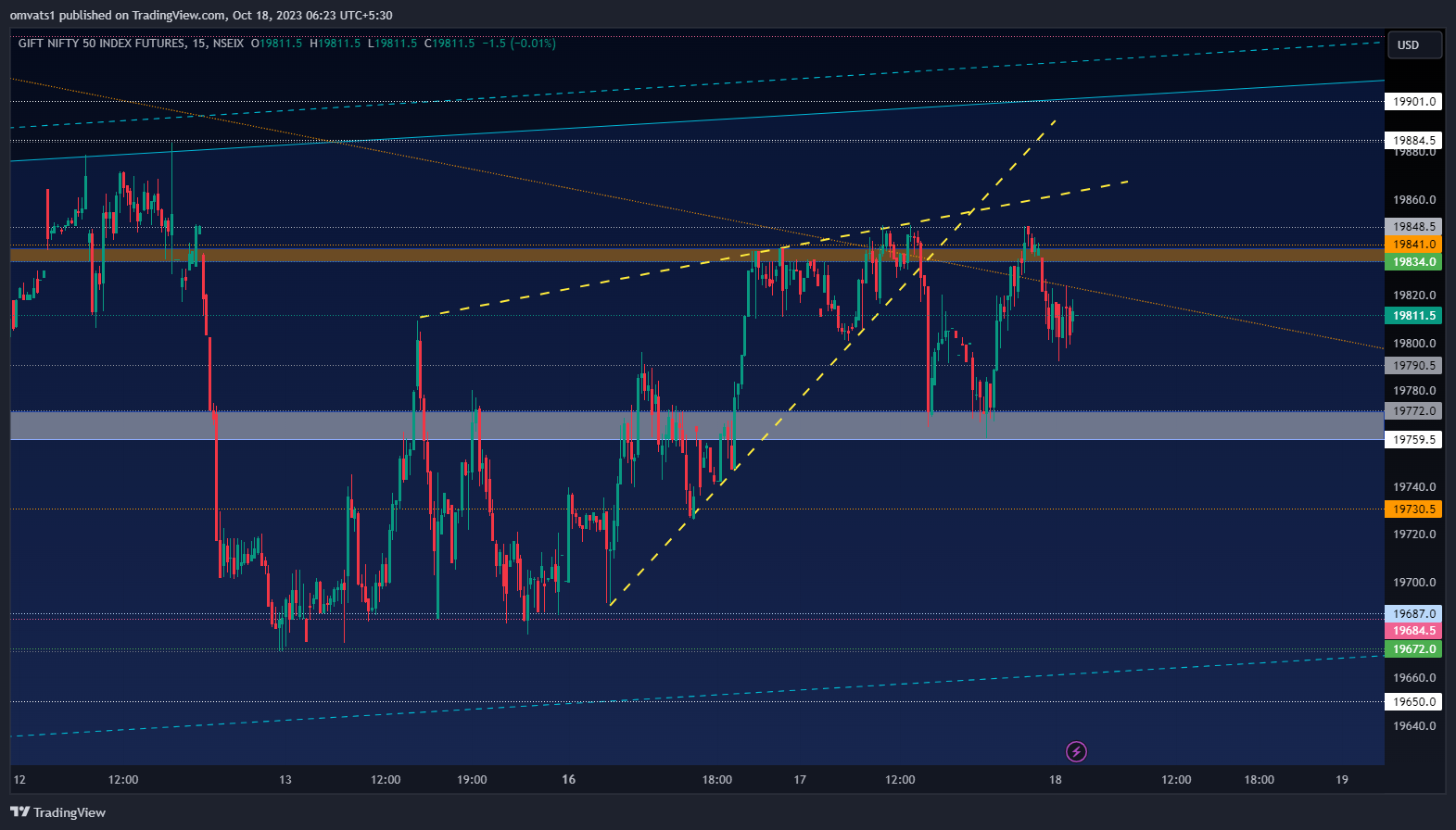1456x830 pixels.
Task: Click the date label 13 on time axis
Action: click(x=285, y=780)
